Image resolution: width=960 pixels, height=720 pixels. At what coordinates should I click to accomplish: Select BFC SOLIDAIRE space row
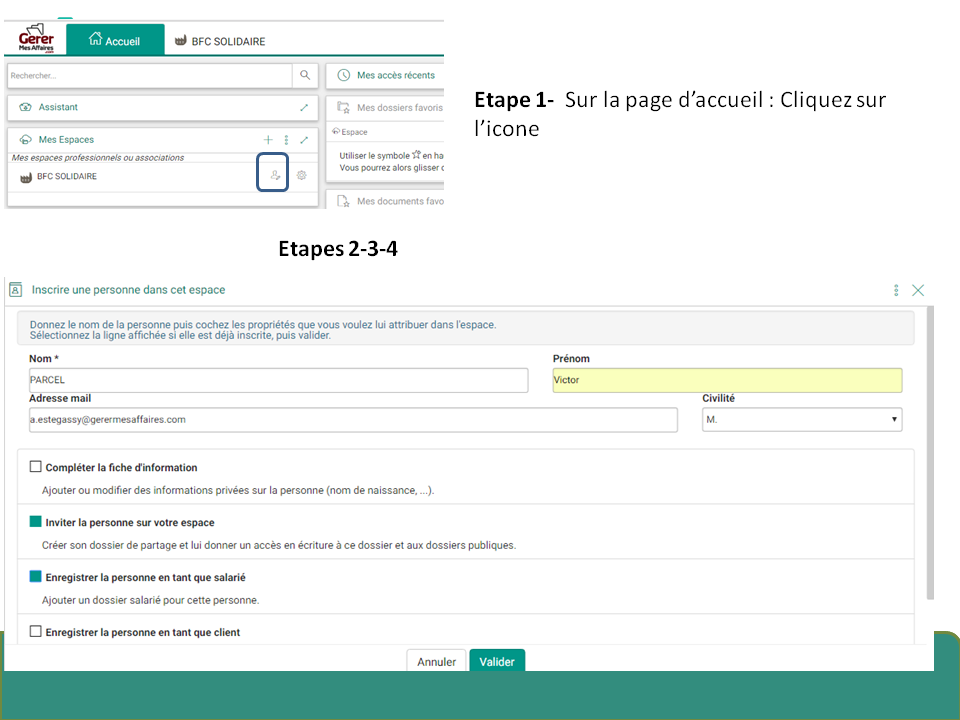point(163,176)
